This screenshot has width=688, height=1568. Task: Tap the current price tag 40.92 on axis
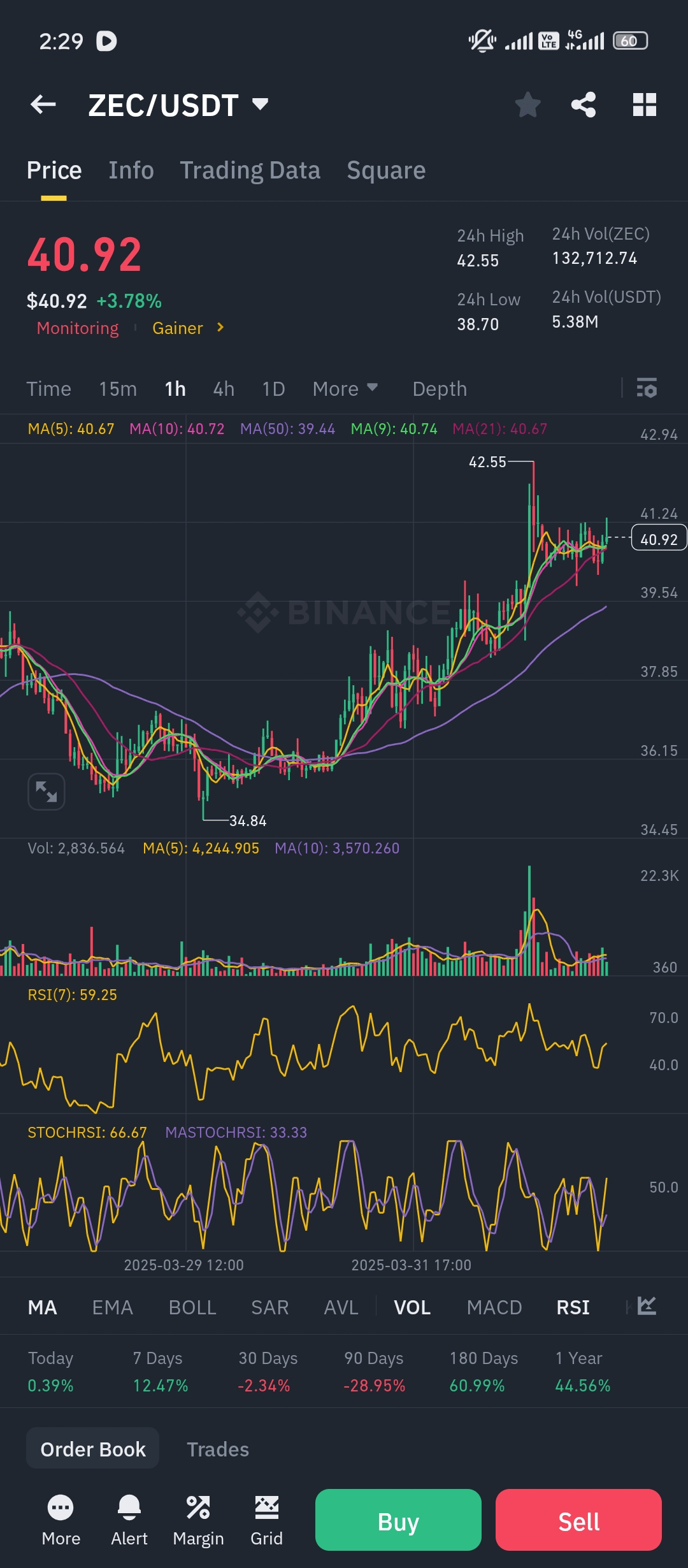tap(659, 537)
